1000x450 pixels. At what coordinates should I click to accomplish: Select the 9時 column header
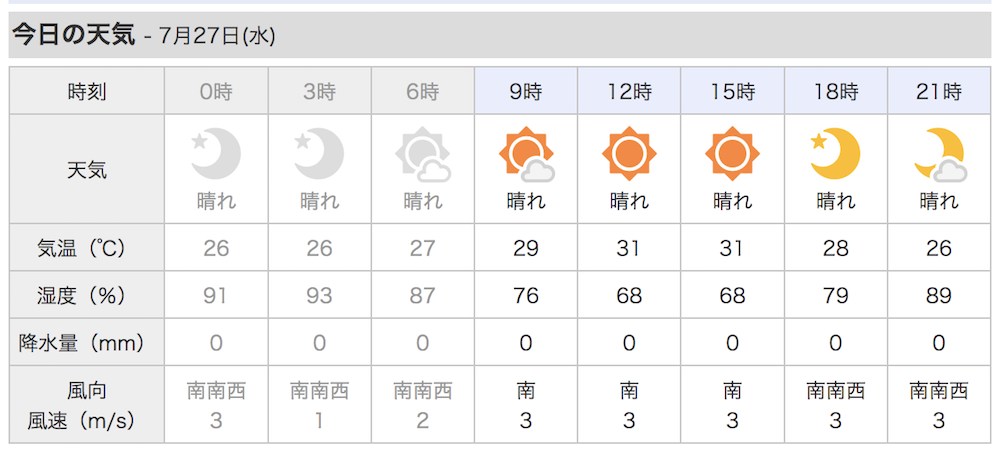[x=526, y=92]
